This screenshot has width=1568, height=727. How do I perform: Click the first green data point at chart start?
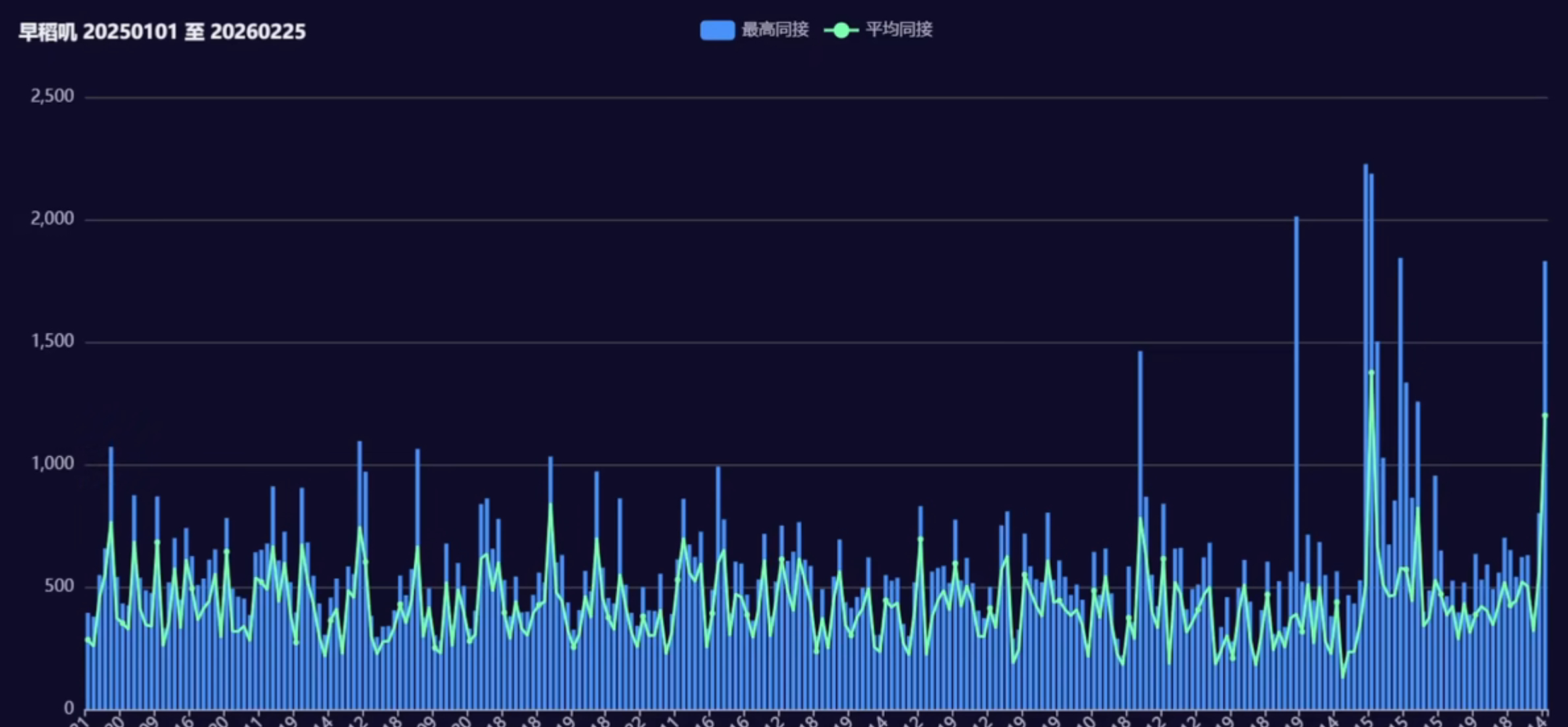[x=88, y=639]
